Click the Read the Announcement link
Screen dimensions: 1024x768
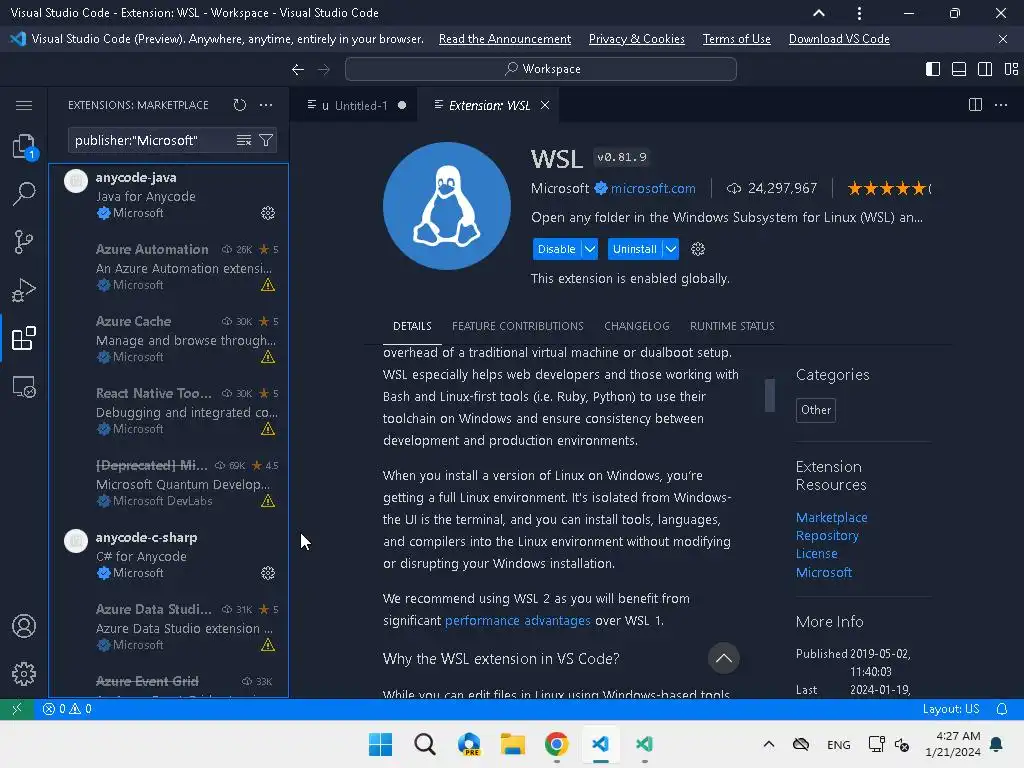coord(505,39)
